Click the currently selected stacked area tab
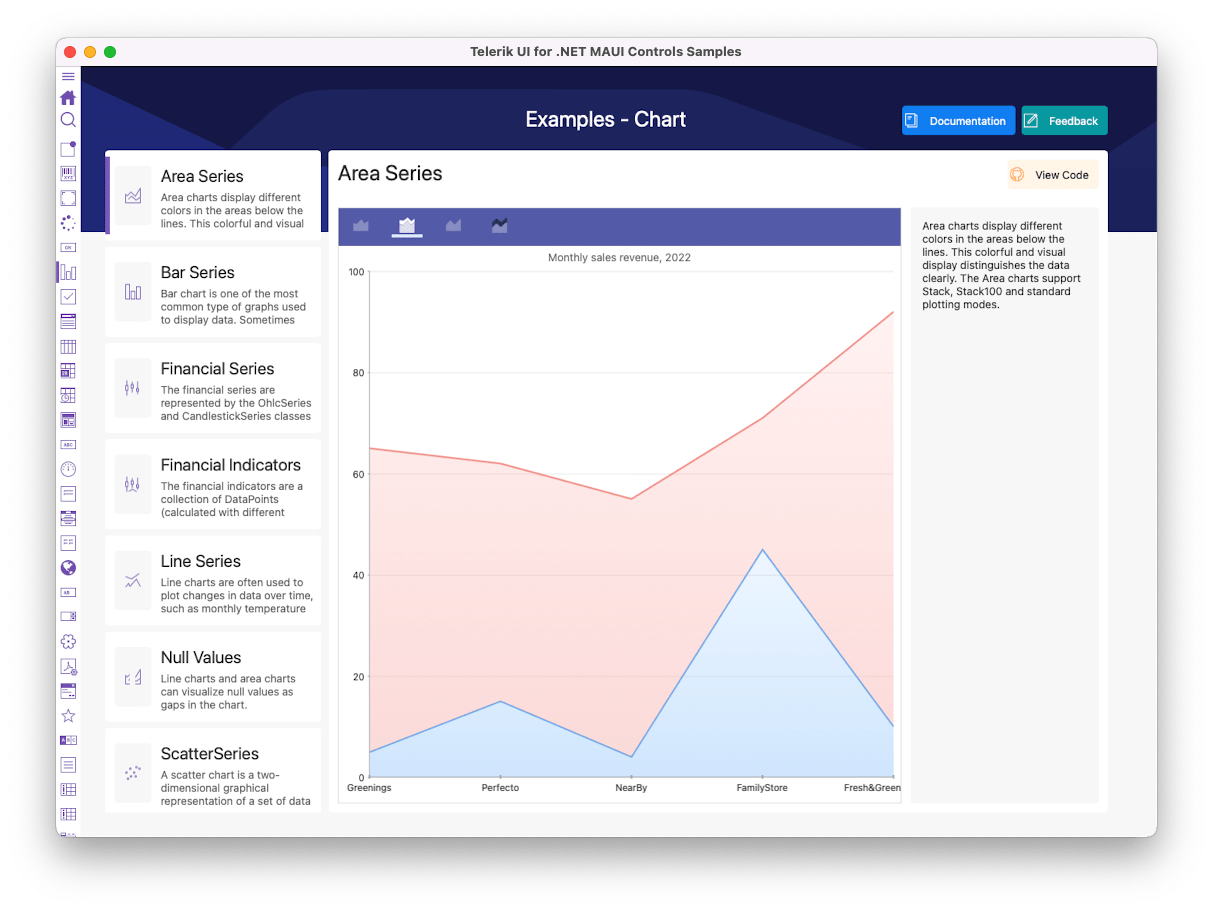The height and width of the screenshot is (911, 1213). (x=407, y=226)
